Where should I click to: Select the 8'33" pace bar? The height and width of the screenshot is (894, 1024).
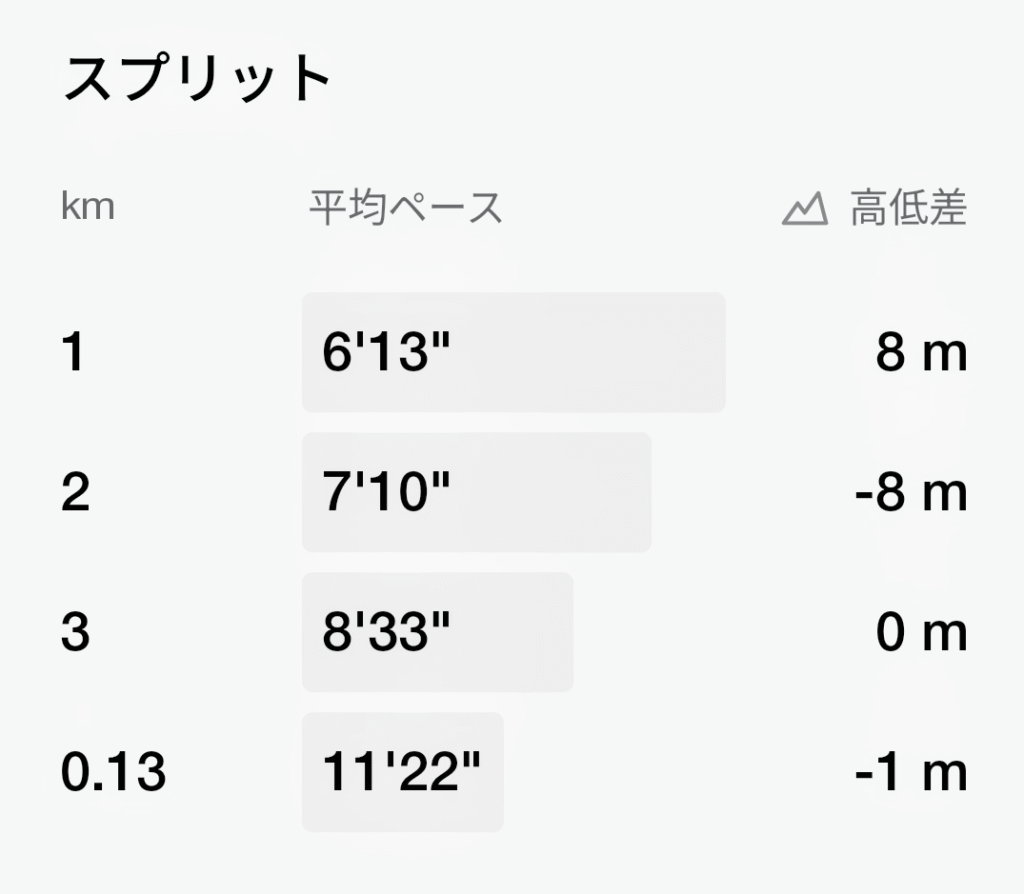click(x=438, y=632)
